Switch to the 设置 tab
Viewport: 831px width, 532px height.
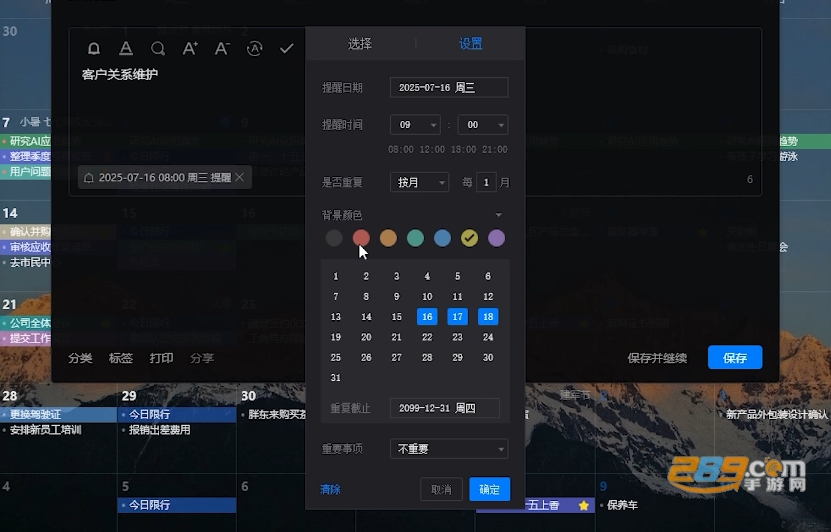click(471, 43)
